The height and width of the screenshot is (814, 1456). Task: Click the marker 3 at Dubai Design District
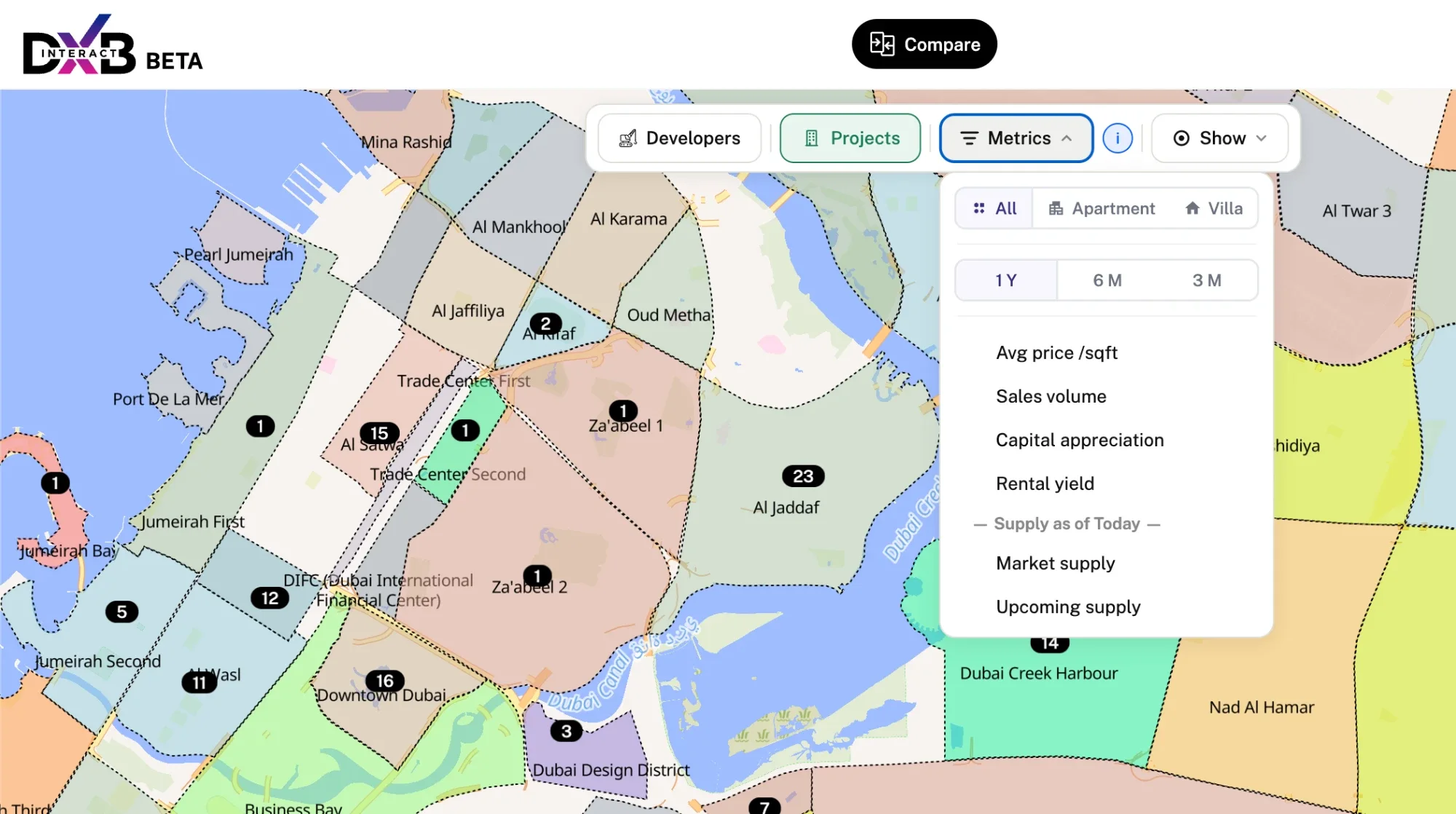566,731
